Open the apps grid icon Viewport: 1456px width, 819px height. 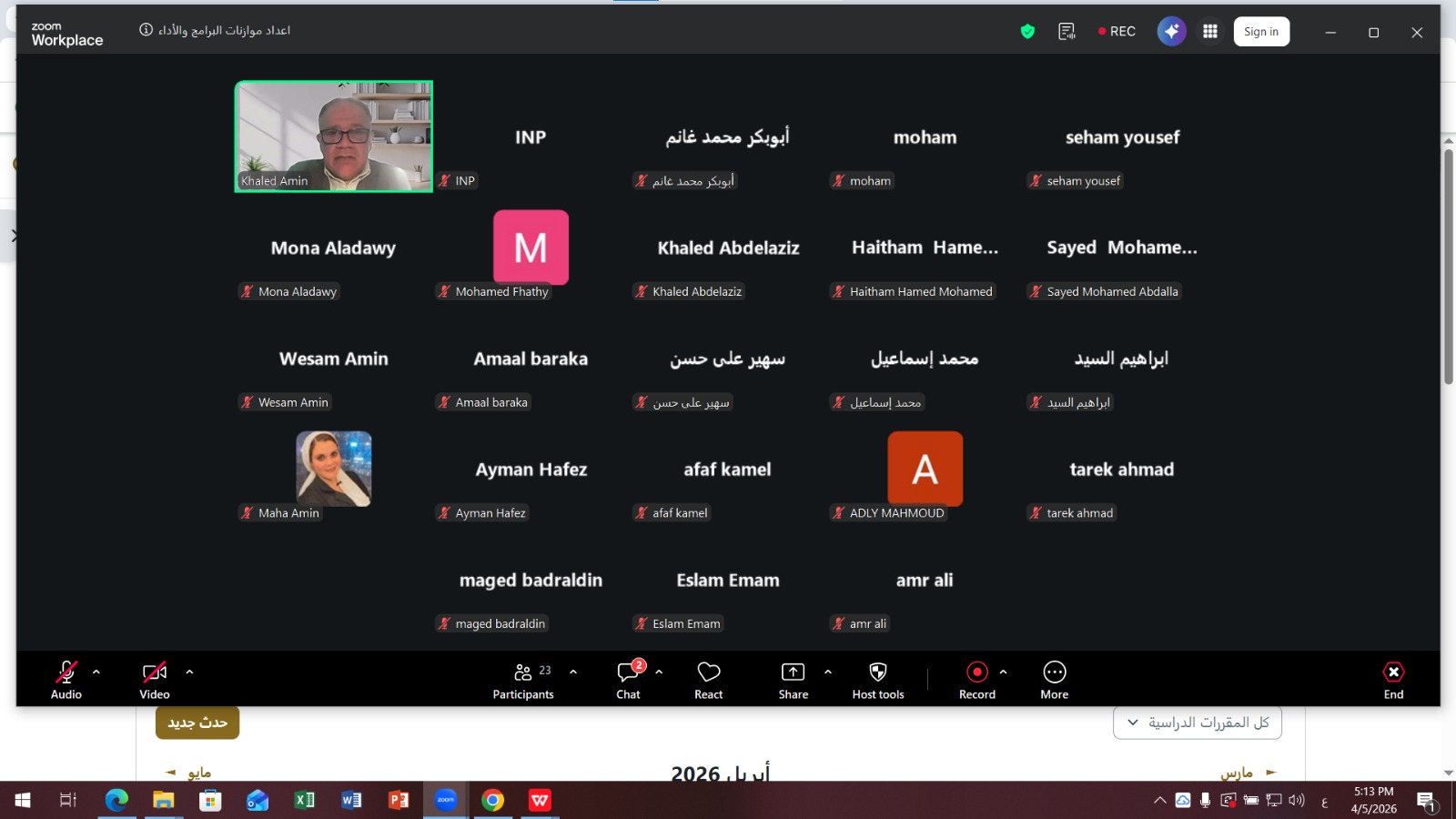pyautogui.click(x=1209, y=31)
